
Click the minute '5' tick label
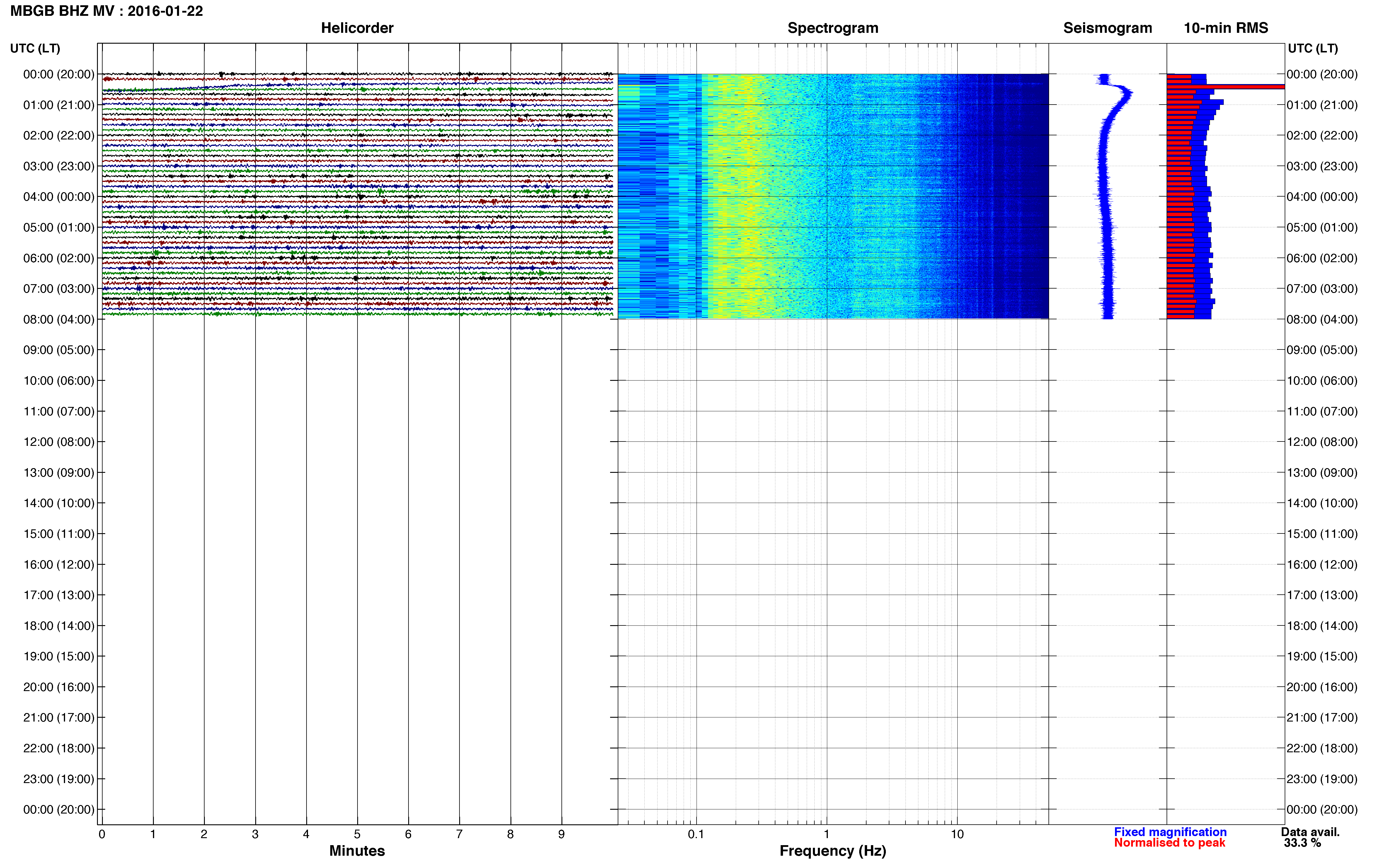coord(357,834)
